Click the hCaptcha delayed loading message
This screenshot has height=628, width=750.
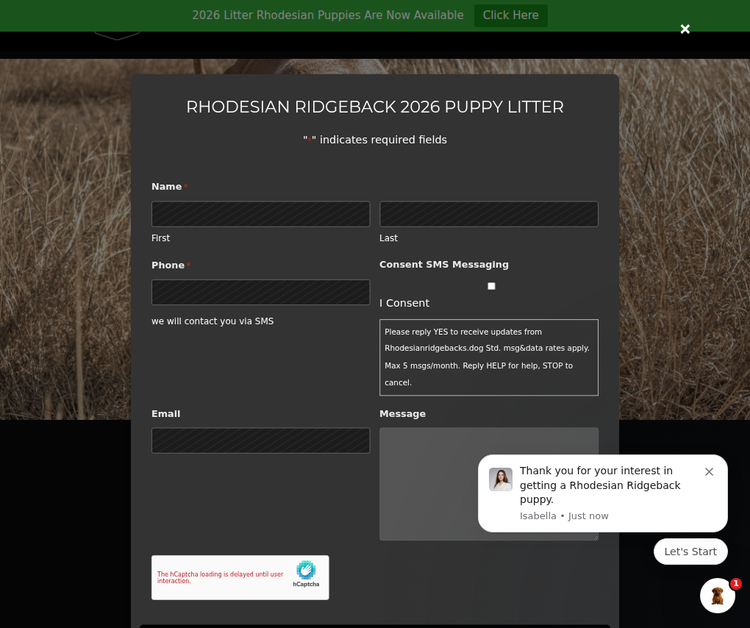point(220,577)
